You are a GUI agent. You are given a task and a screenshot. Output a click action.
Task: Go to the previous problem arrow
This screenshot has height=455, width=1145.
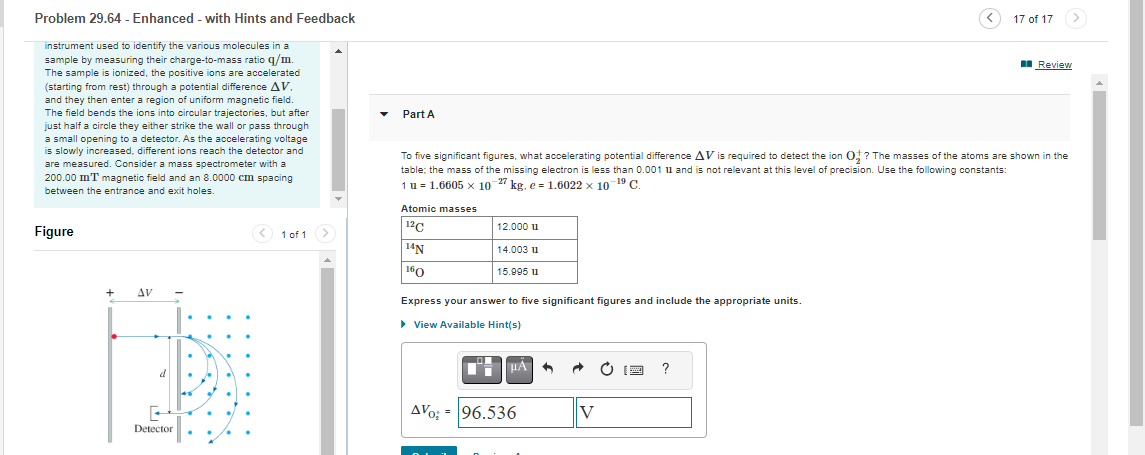[989, 18]
